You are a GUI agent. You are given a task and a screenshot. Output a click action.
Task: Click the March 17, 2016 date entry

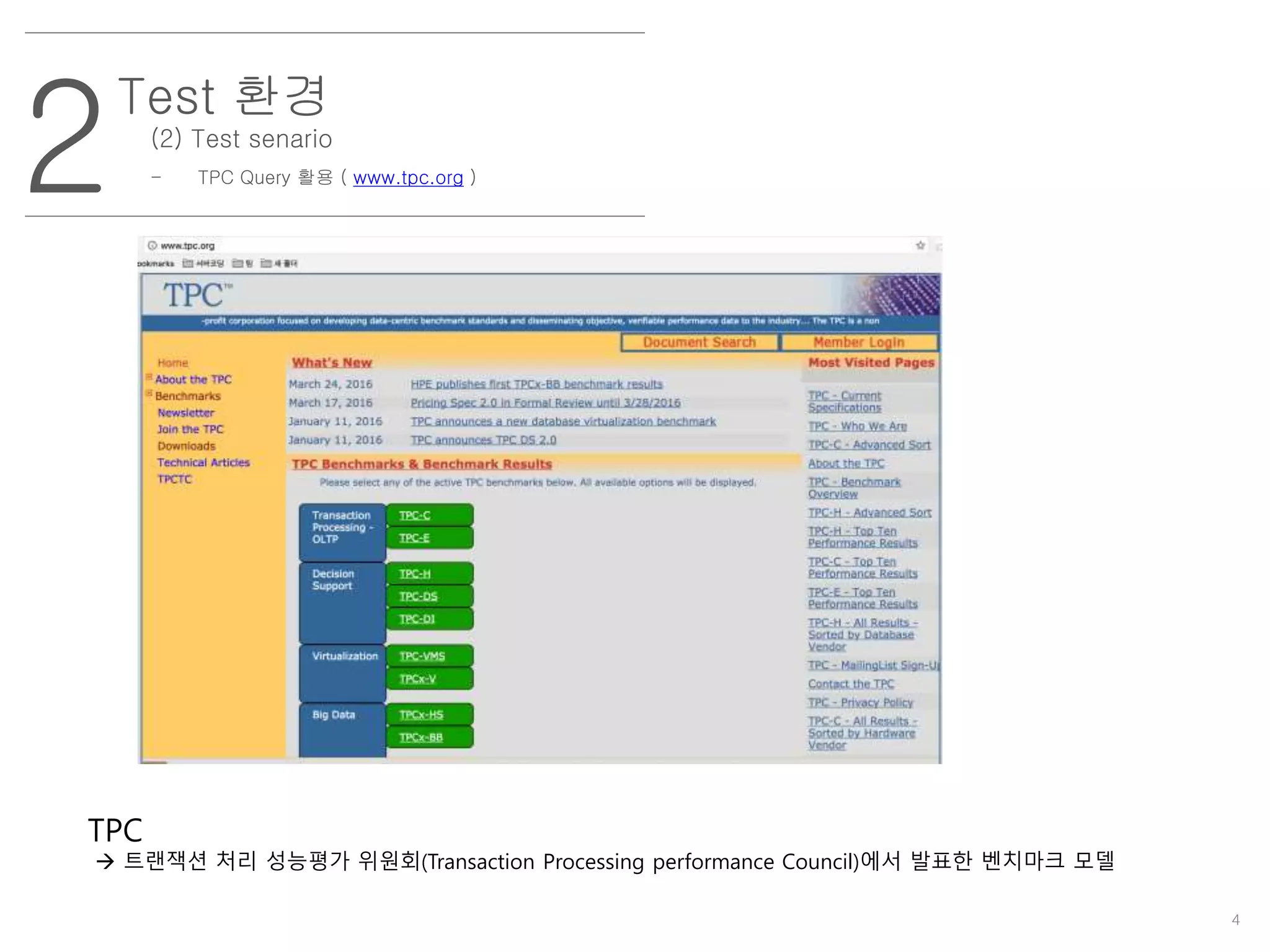coord(331,403)
